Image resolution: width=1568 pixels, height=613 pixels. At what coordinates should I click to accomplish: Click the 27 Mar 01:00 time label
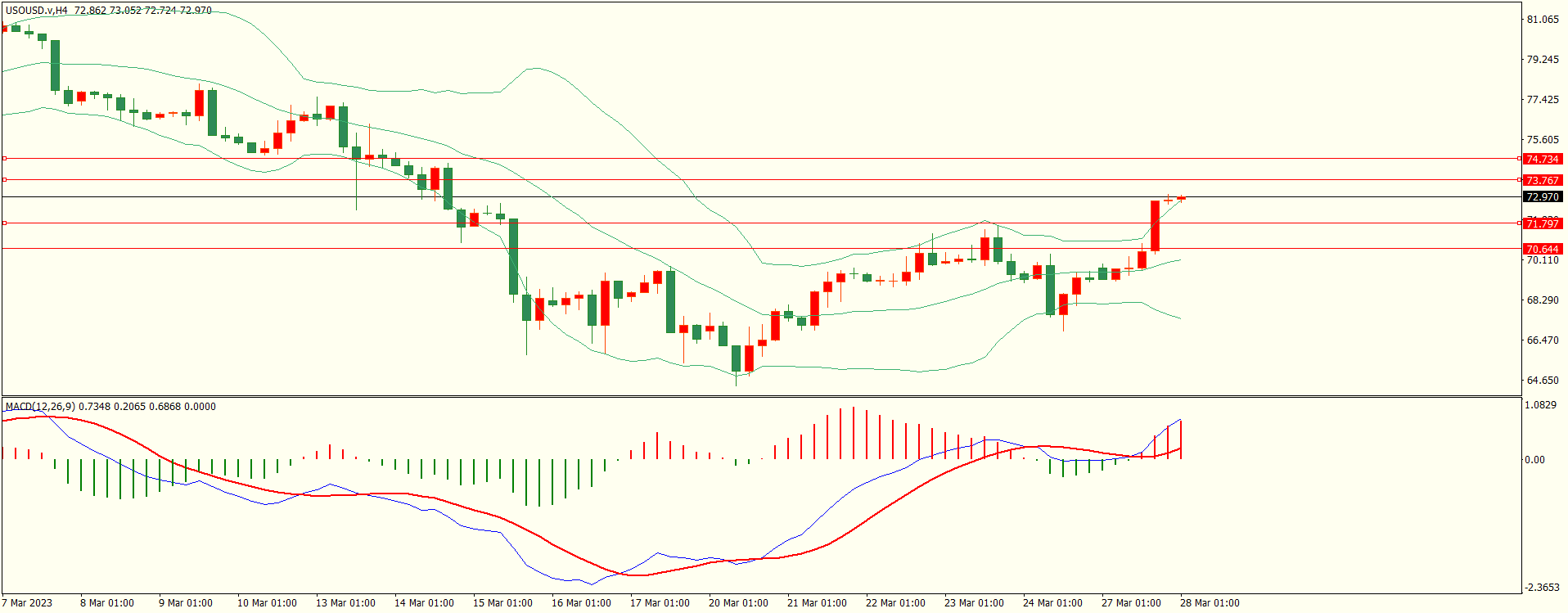pos(1131,603)
